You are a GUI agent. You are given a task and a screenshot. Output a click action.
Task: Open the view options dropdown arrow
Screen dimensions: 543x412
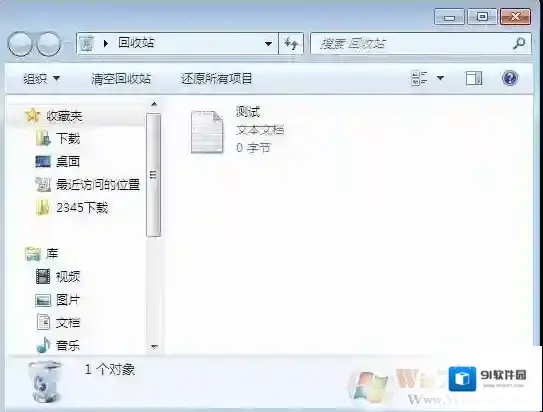click(440, 78)
